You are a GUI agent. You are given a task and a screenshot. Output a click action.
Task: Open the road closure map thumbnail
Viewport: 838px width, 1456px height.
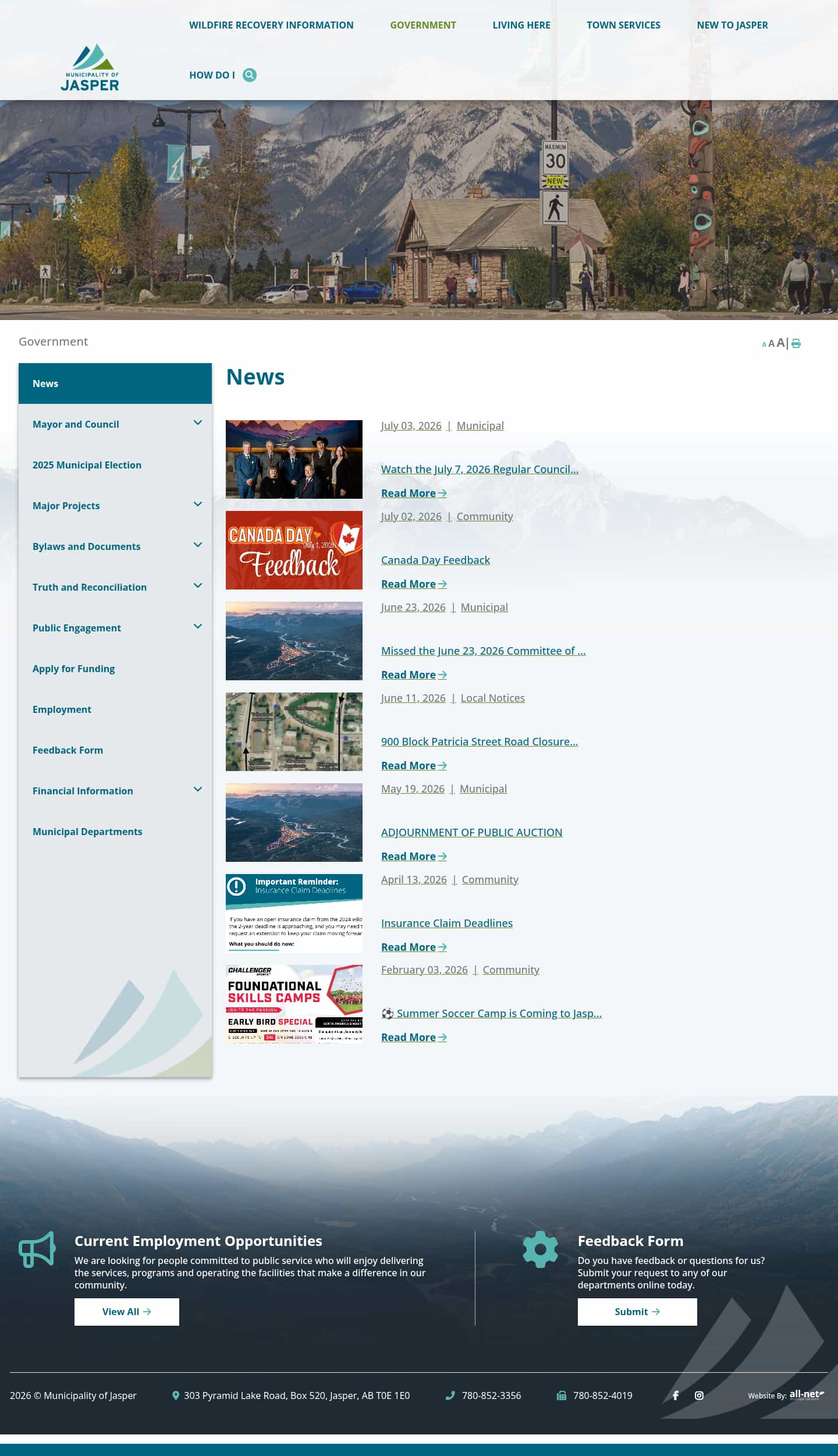pos(294,731)
